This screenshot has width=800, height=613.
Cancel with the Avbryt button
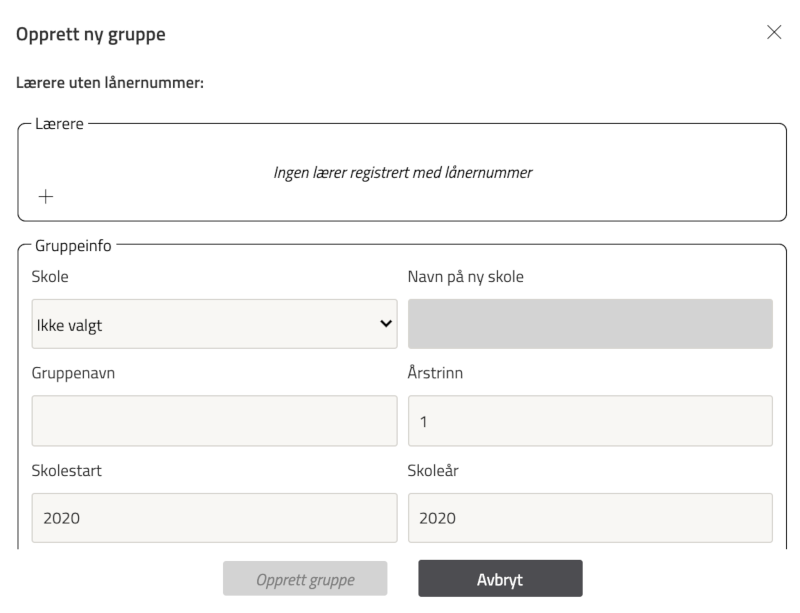click(x=500, y=579)
